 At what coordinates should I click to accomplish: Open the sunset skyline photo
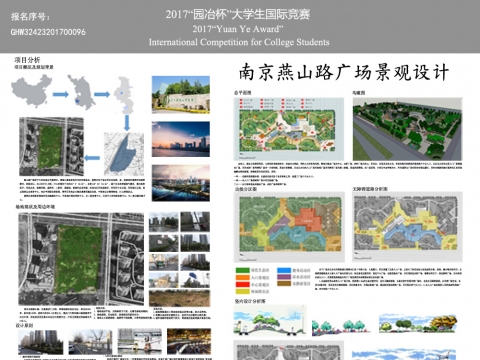point(181,139)
